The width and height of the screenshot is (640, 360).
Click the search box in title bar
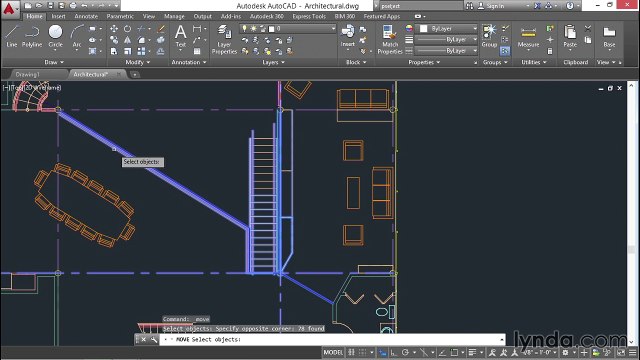420,6
